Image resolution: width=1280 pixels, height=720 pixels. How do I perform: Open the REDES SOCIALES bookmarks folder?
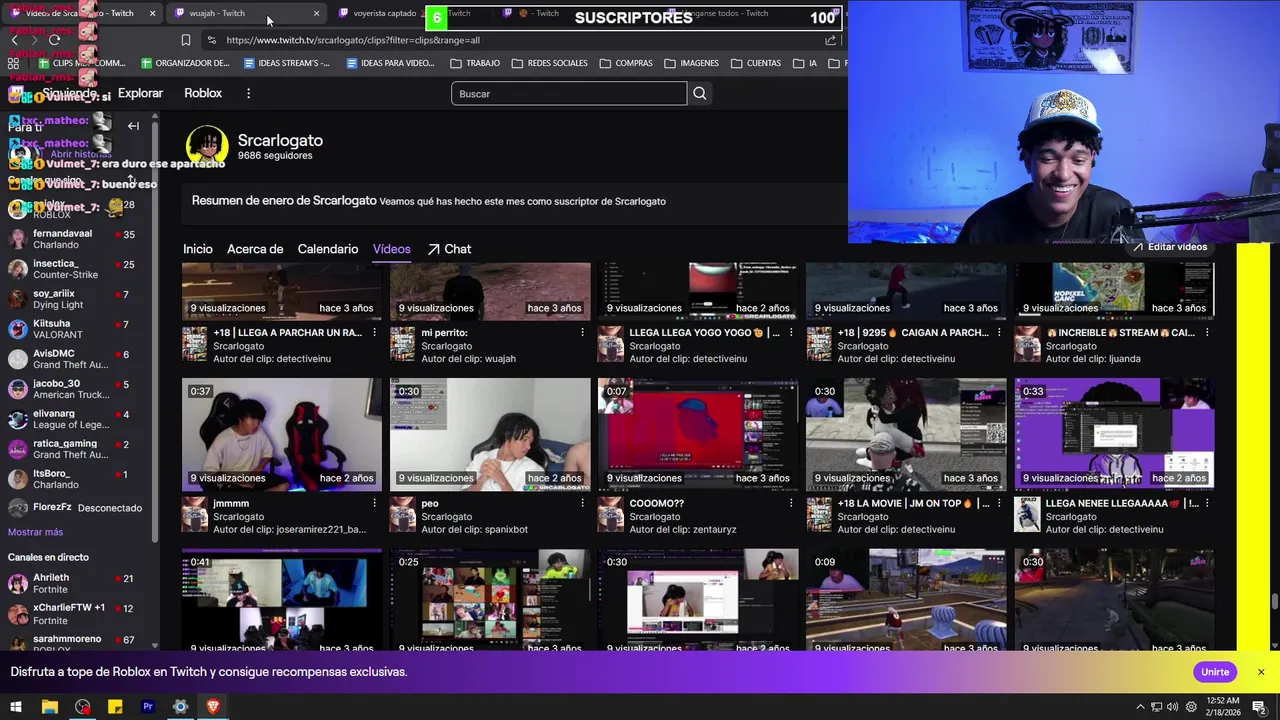click(549, 63)
